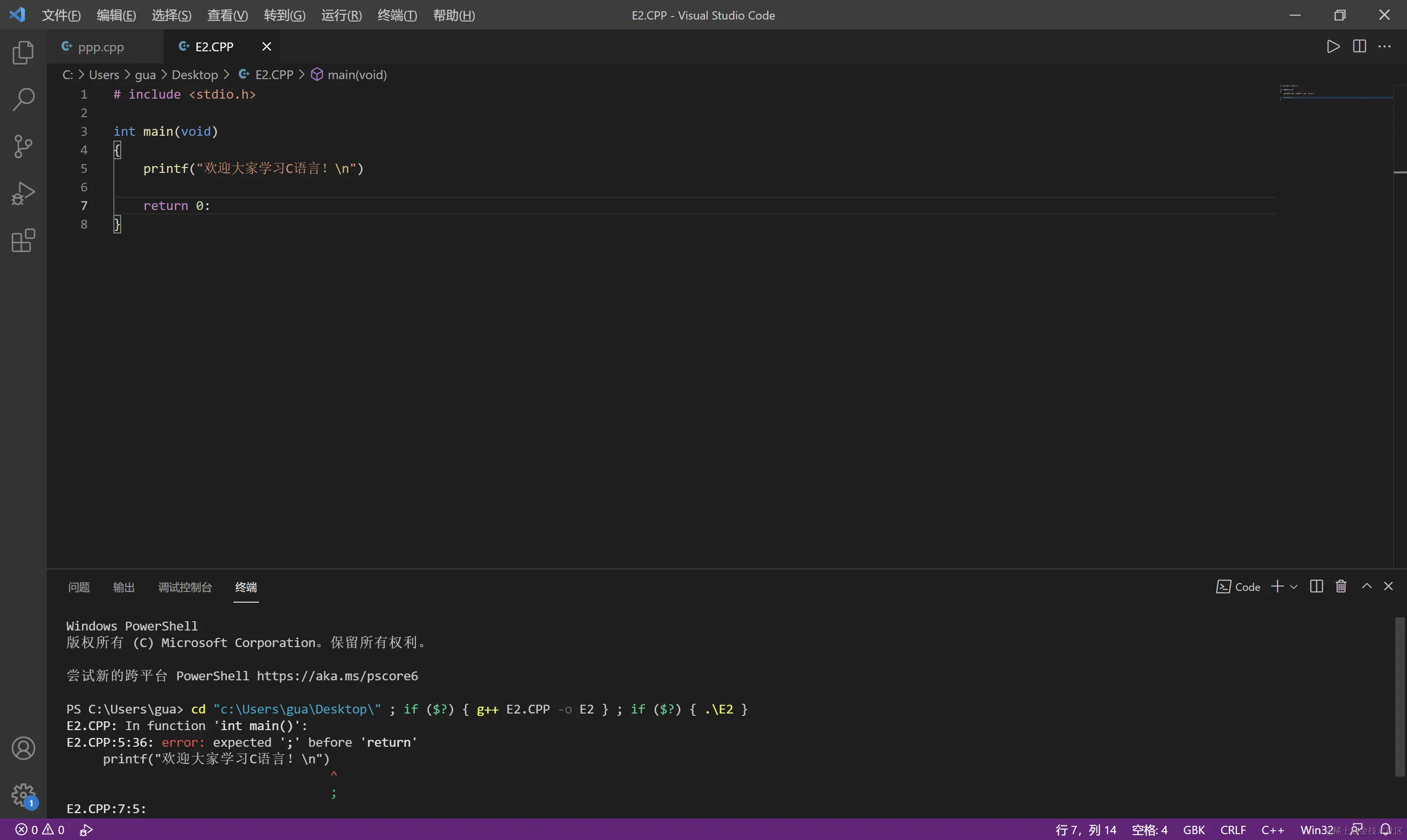
Task: Open the Accounts icon in the activity bar
Action: (23, 748)
